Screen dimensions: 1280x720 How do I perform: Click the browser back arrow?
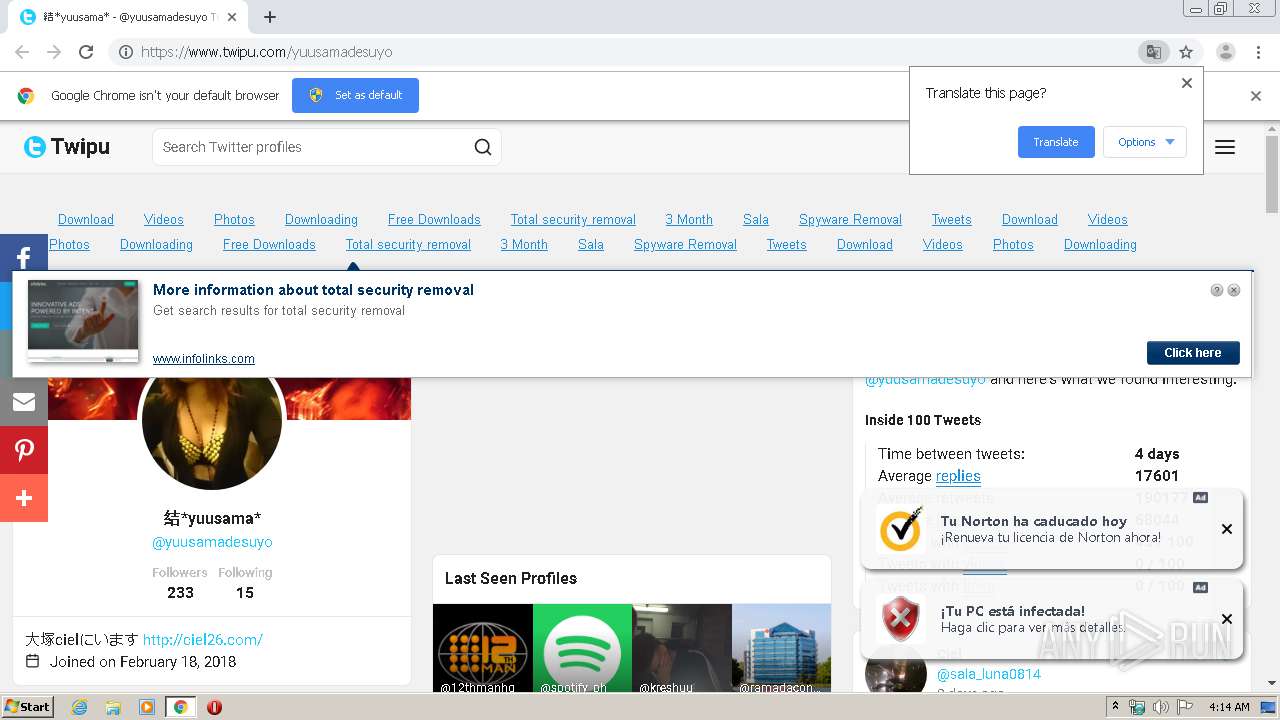pyautogui.click(x=22, y=52)
